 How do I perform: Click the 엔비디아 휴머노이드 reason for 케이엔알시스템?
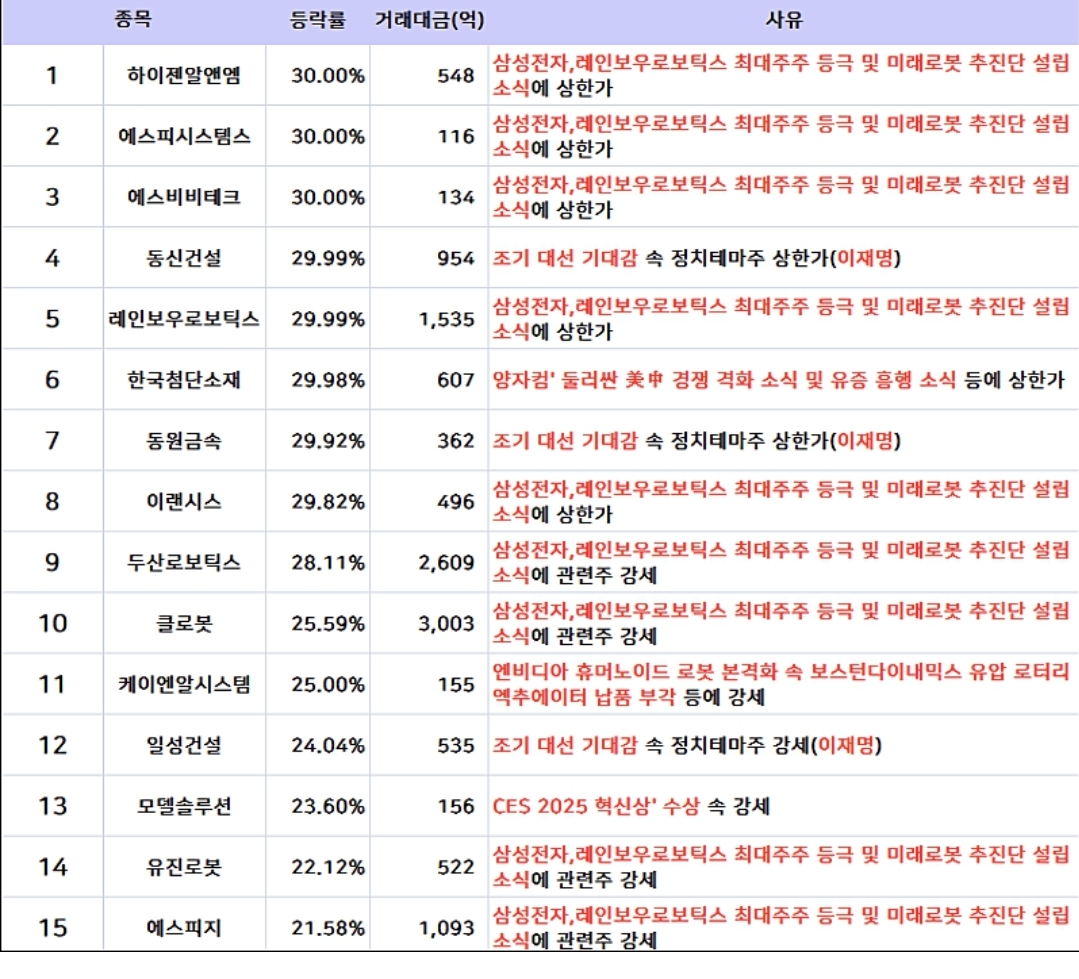click(781, 684)
